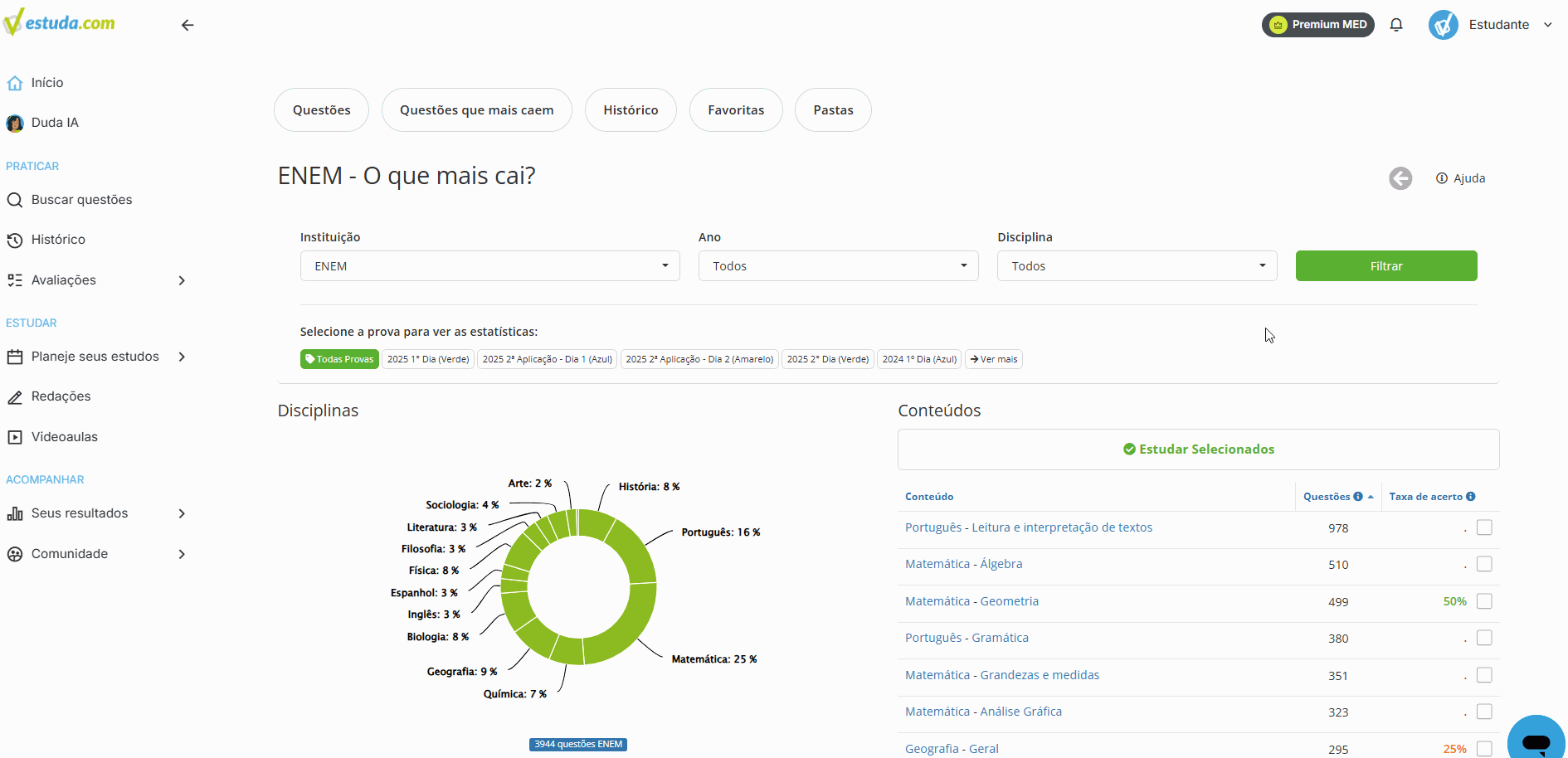Expand the Comunidade submenu chevron

(x=182, y=554)
